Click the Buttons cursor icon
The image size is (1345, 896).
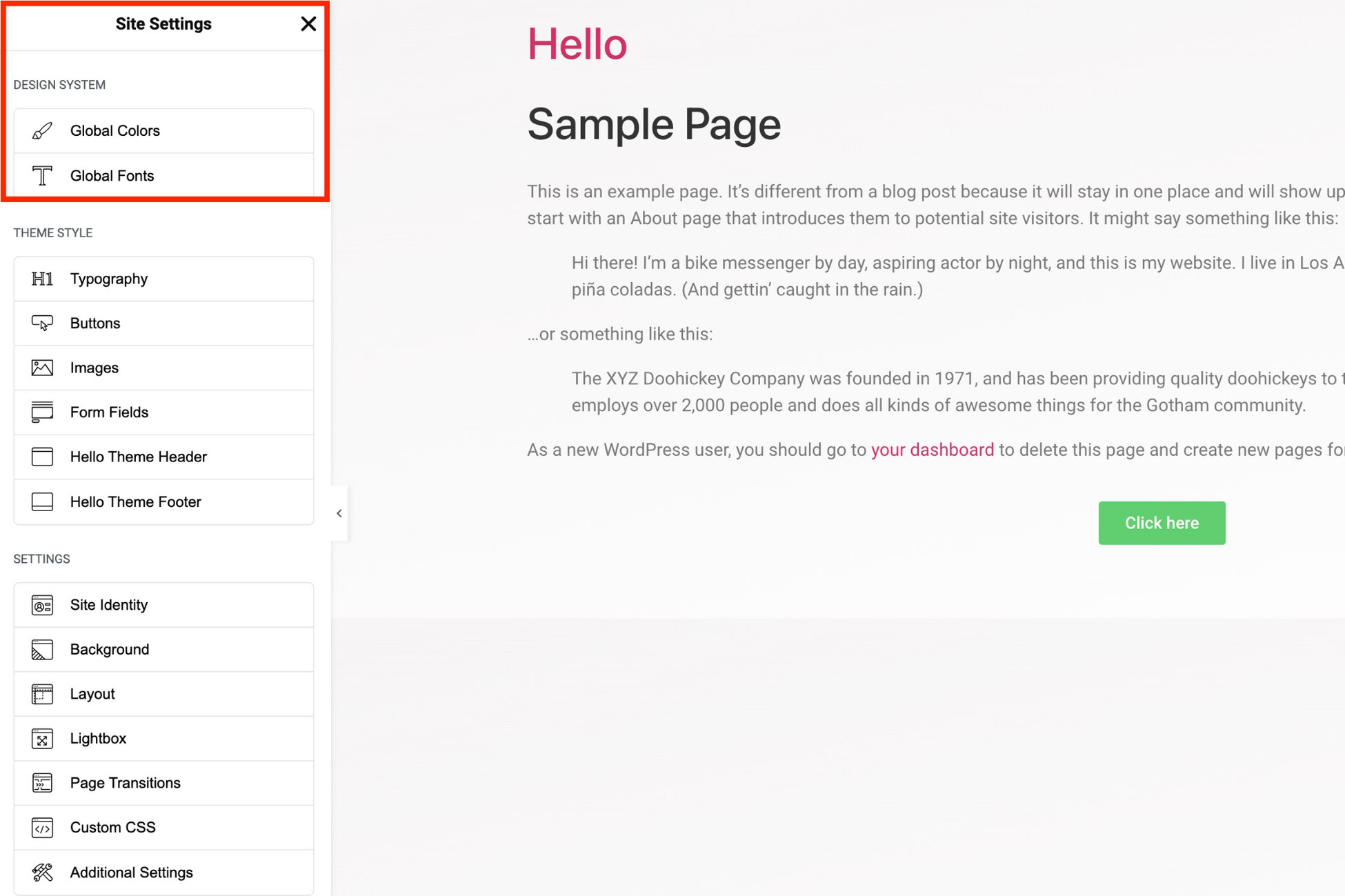42,323
